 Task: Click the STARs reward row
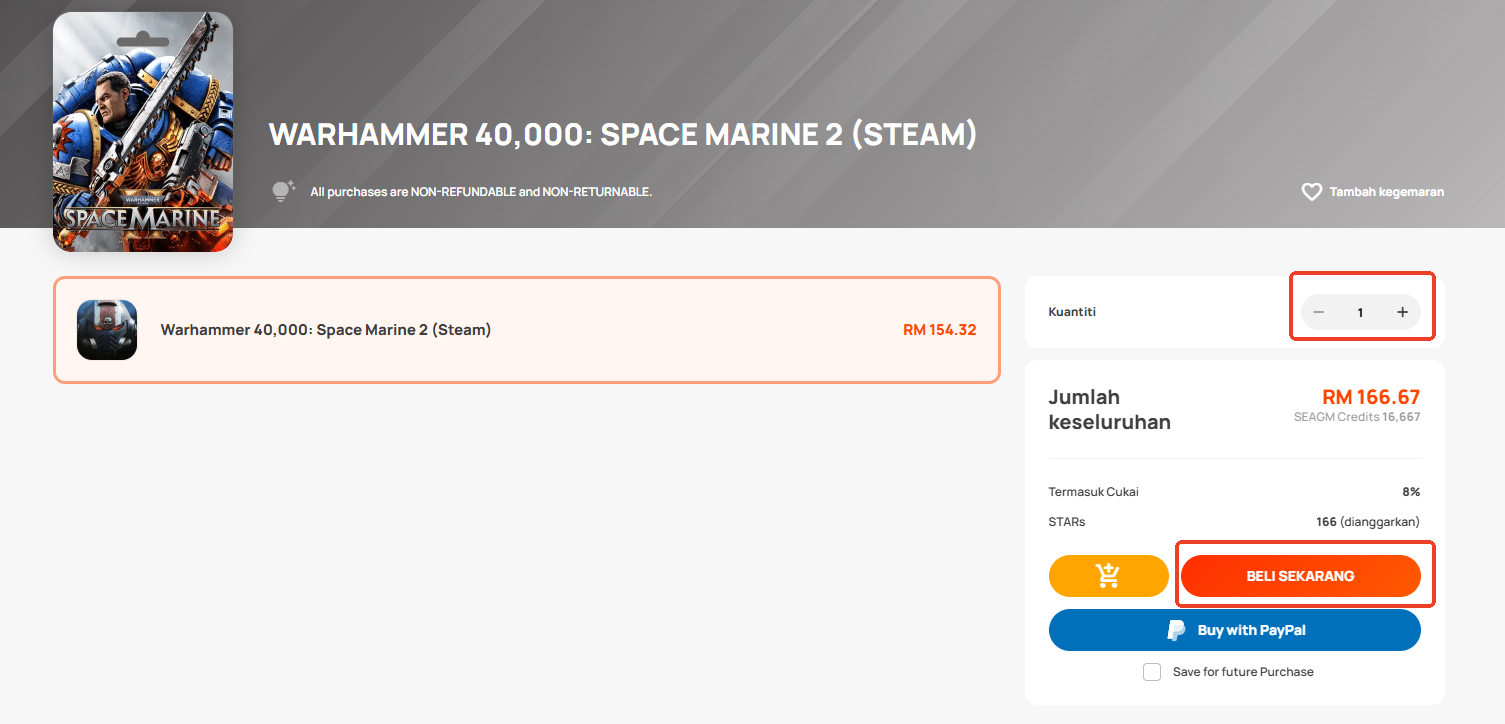(x=1234, y=522)
